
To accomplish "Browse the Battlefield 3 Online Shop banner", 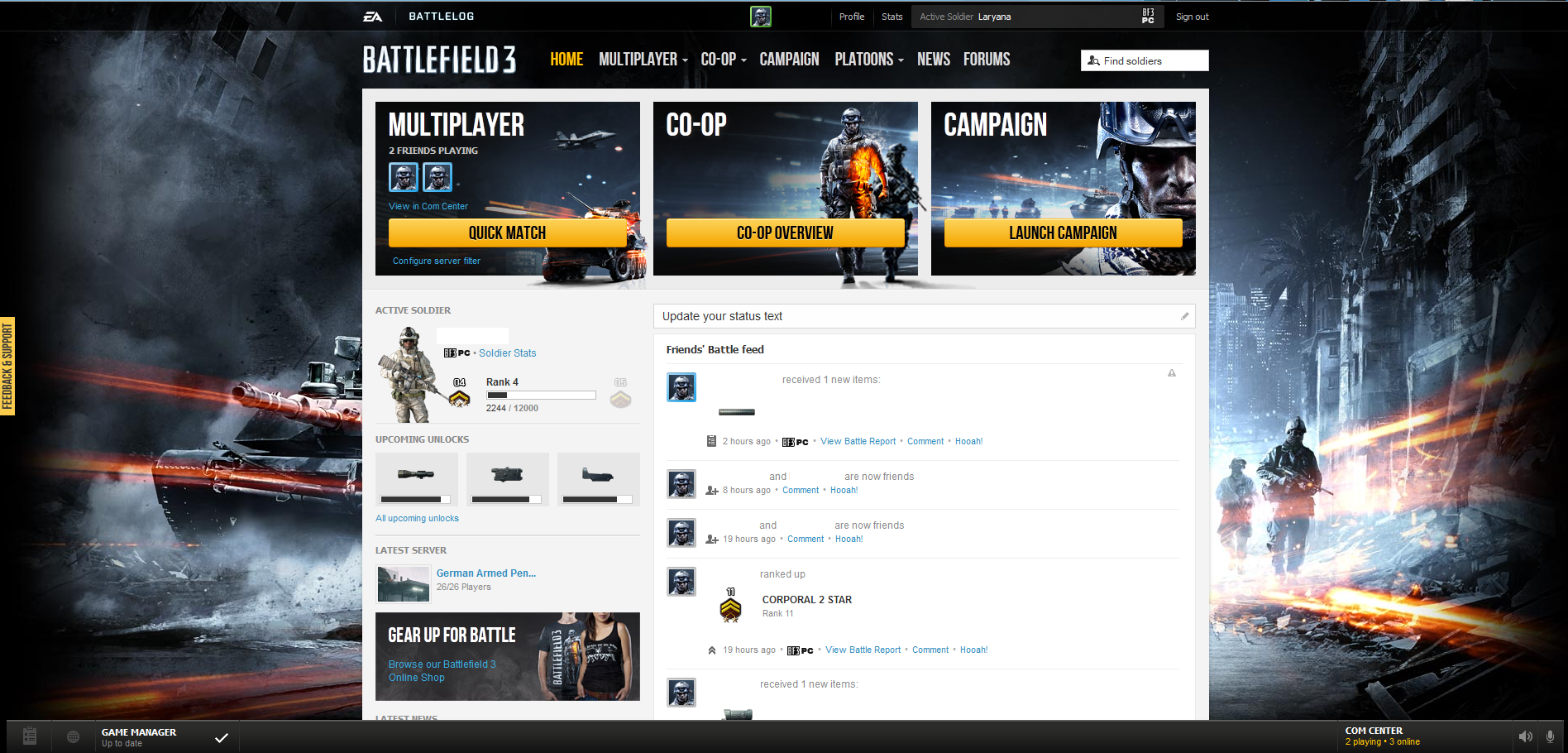I will pos(508,656).
